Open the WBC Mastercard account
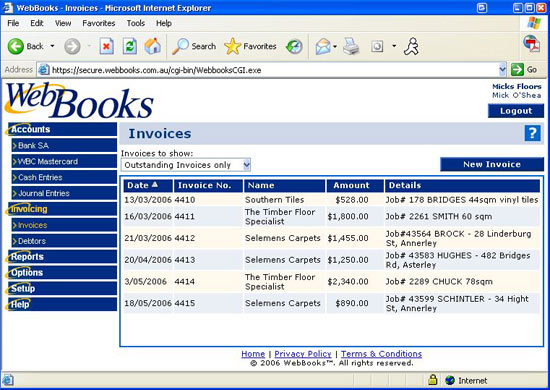This screenshot has height=390, width=550. pos(64,161)
